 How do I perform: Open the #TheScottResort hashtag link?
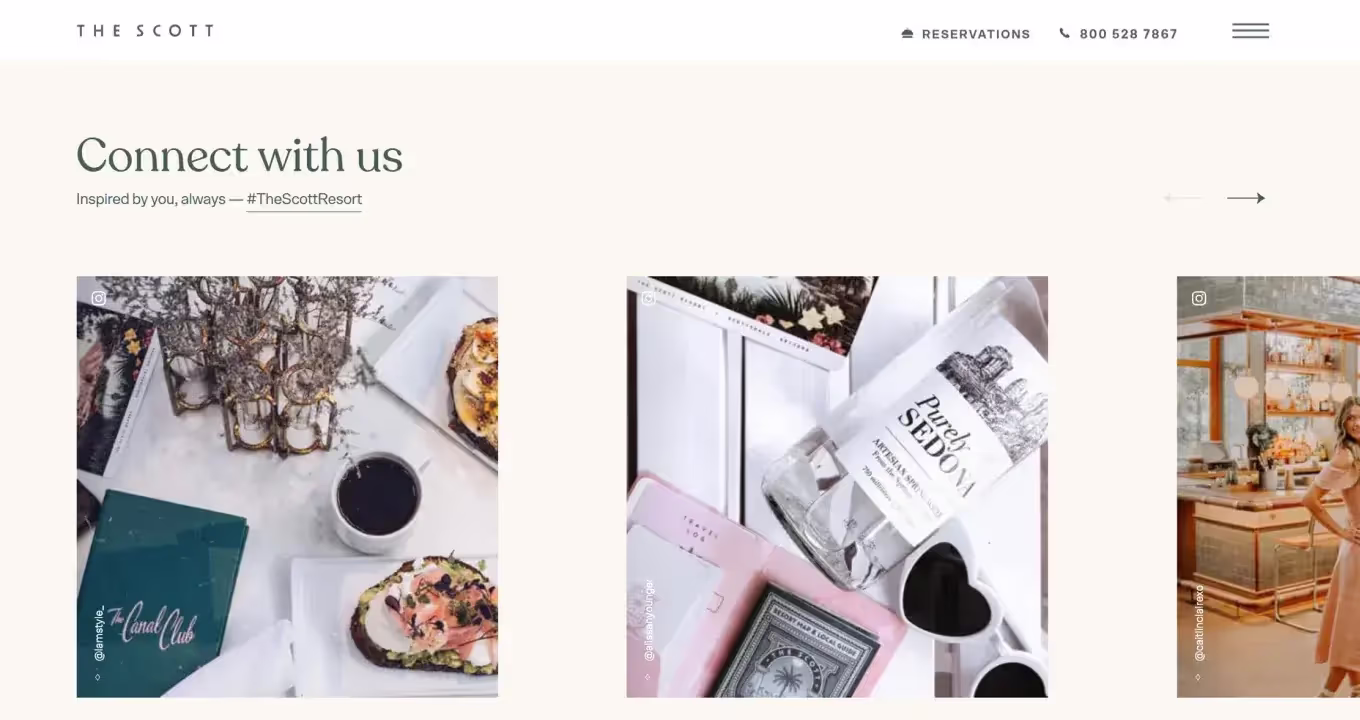click(x=304, y=199)
